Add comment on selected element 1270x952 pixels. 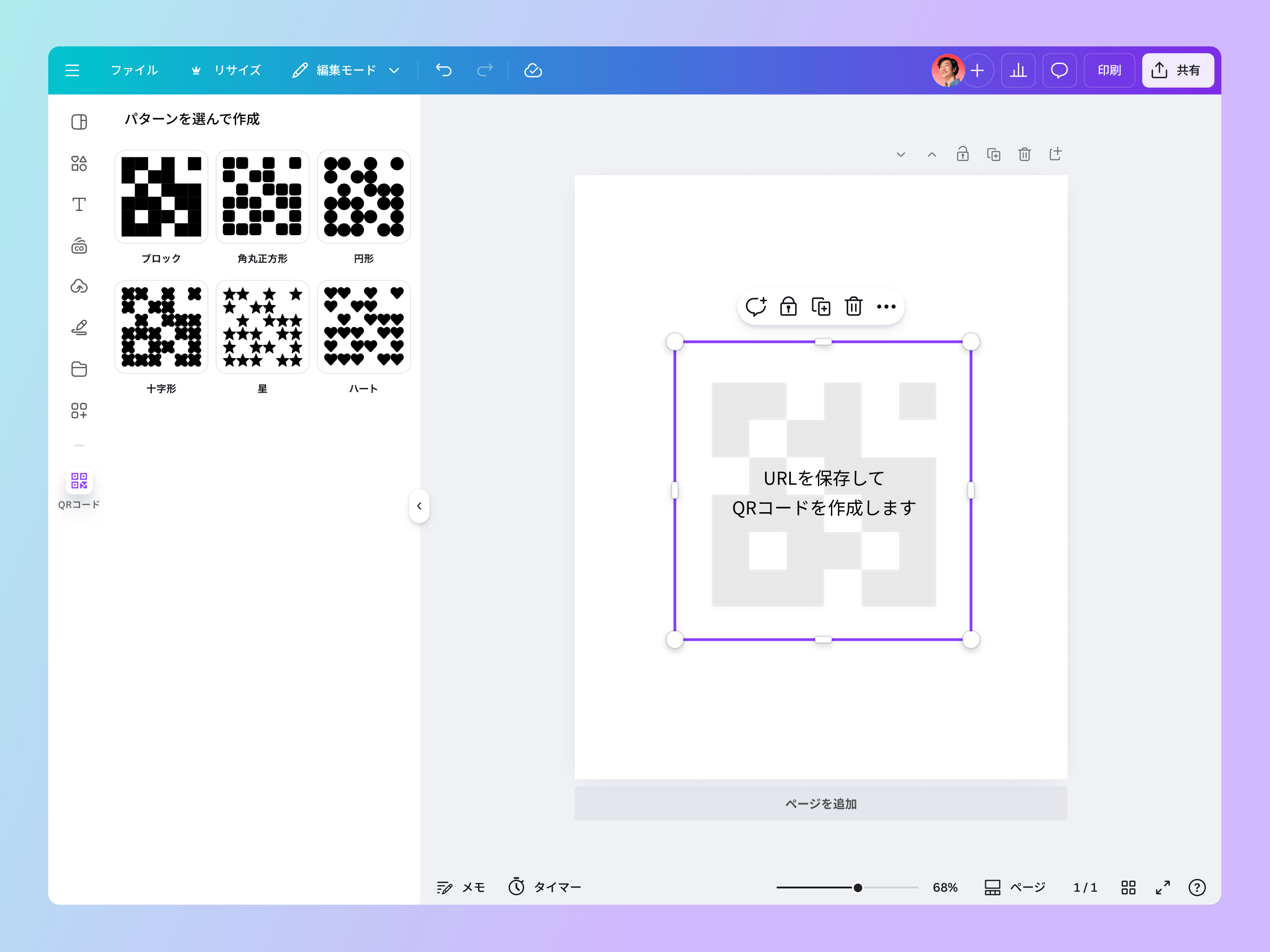tap(756, 306)
